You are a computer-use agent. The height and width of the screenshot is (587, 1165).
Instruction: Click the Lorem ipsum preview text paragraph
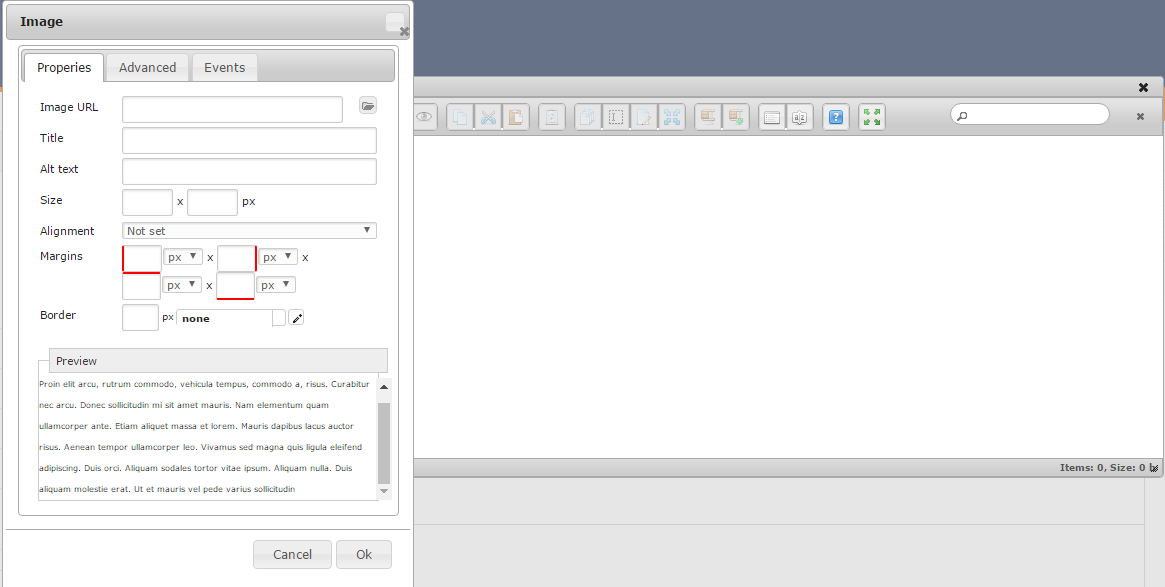tap(204, 437)
